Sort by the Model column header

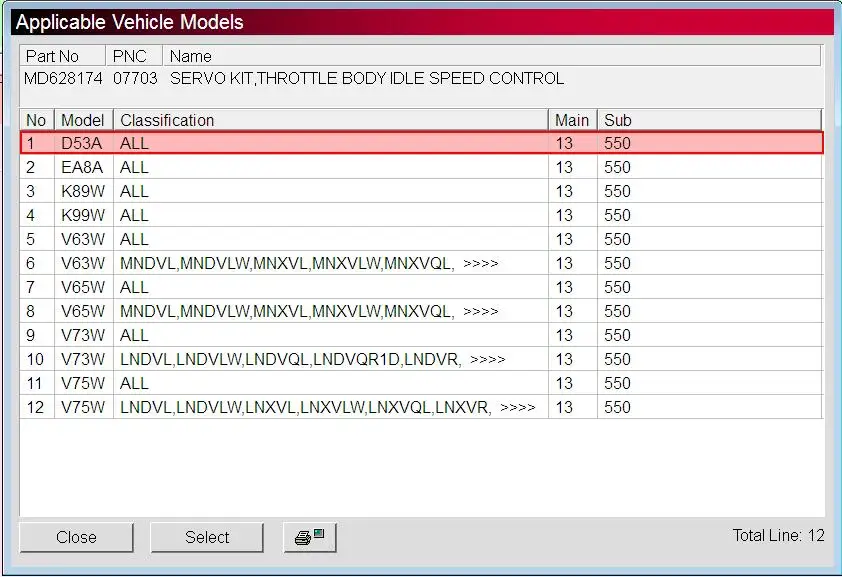pyautogui.click(x=83, y=120)
